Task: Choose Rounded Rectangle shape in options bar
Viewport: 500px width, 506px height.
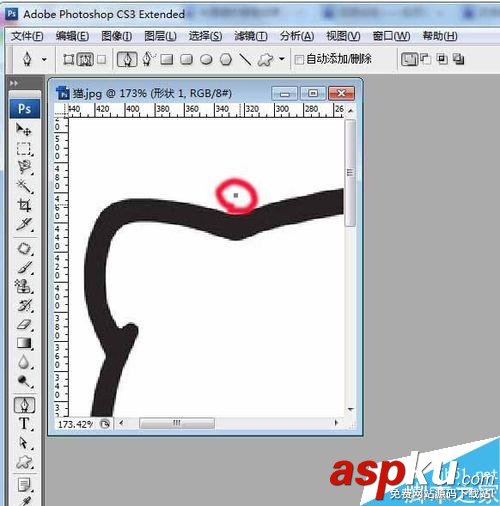Action: click(x=186, y=60)
